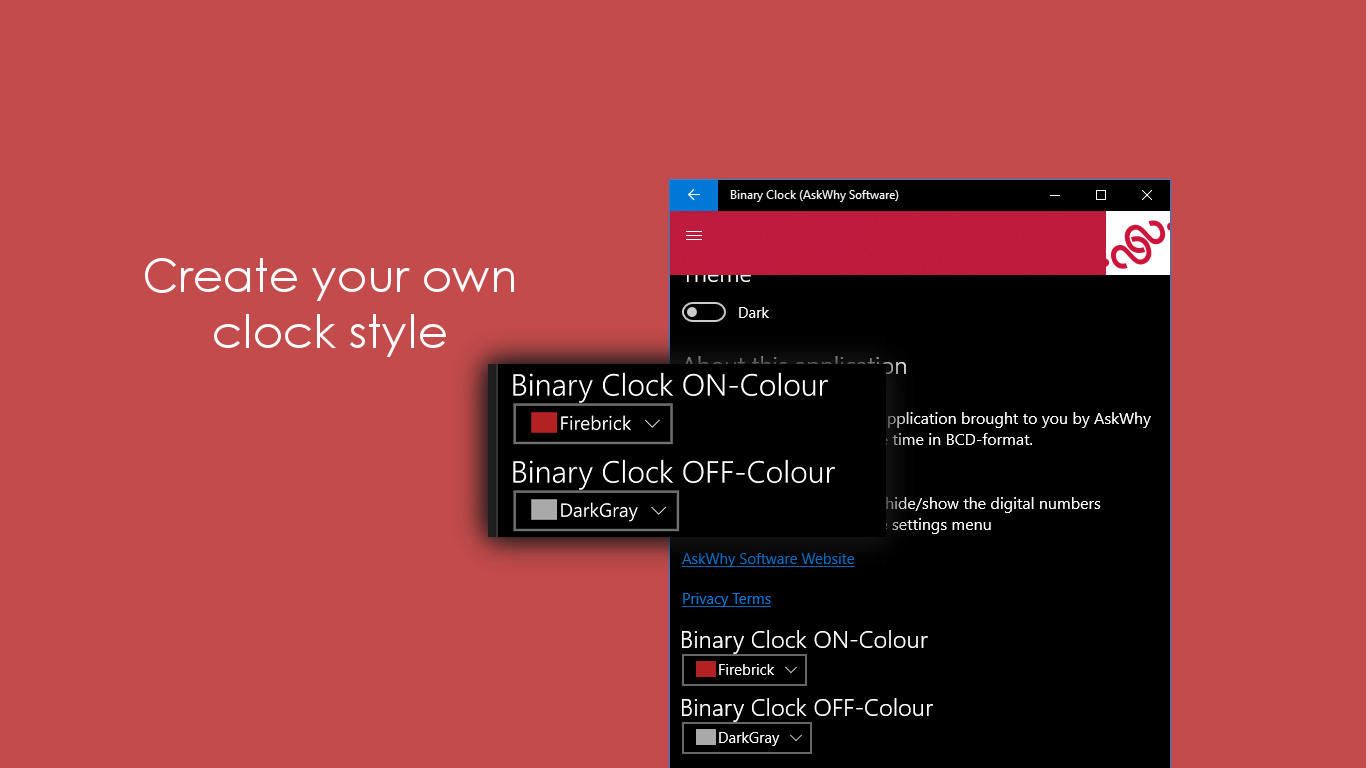This screenshot has height=768, width=1366.
Task: Open the DarkGray OFF-Colour dropdown in the app window
Action: pyautogui.click(x=746, y=738)
